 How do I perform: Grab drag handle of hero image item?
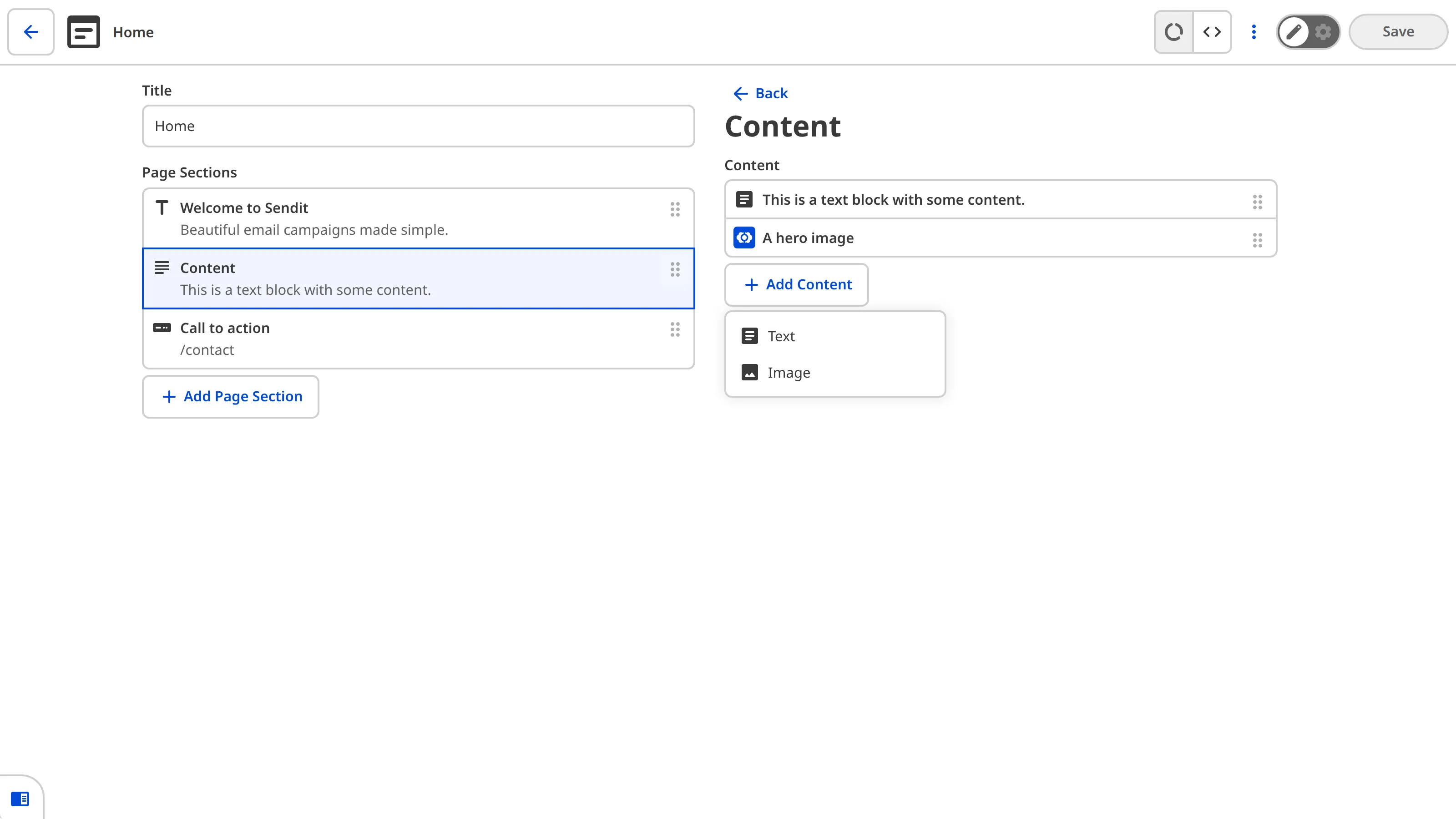pyautogui.click(x=1257, y=240)
